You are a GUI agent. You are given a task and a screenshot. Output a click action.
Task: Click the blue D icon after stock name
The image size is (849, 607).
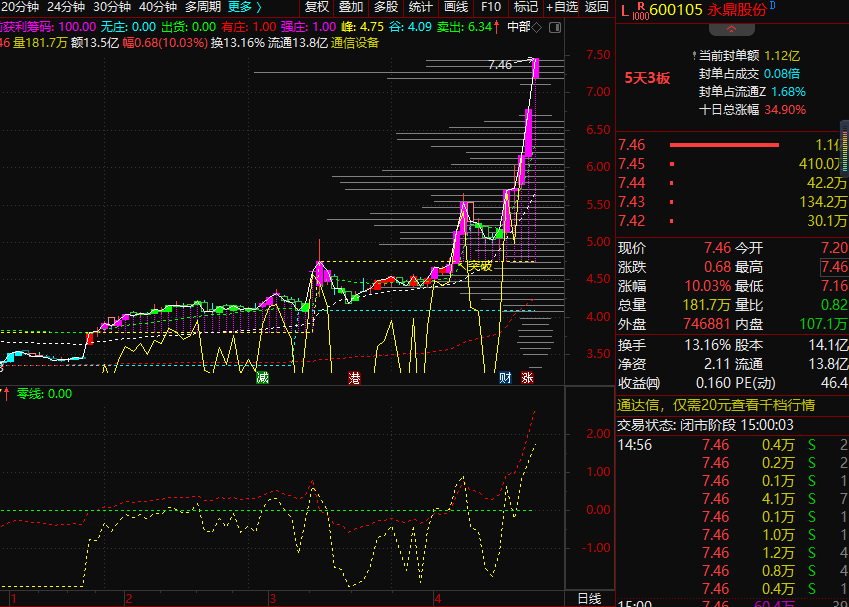coord(772,7)
